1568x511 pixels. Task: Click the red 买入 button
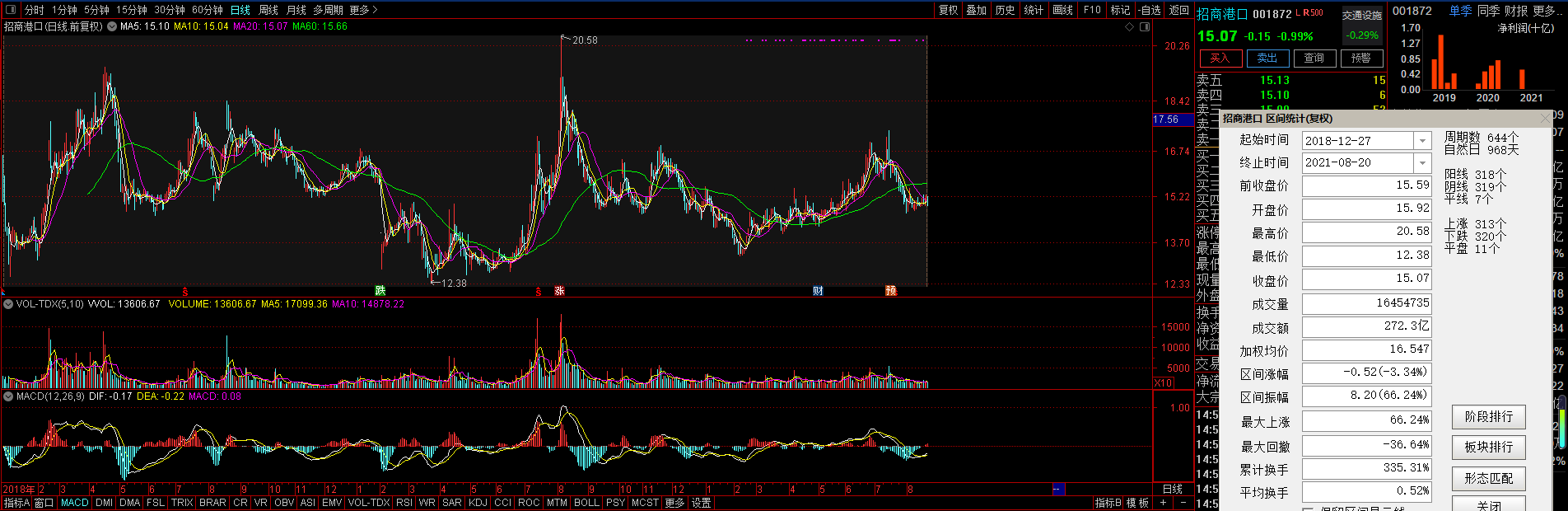click(x=1220, y=58)
